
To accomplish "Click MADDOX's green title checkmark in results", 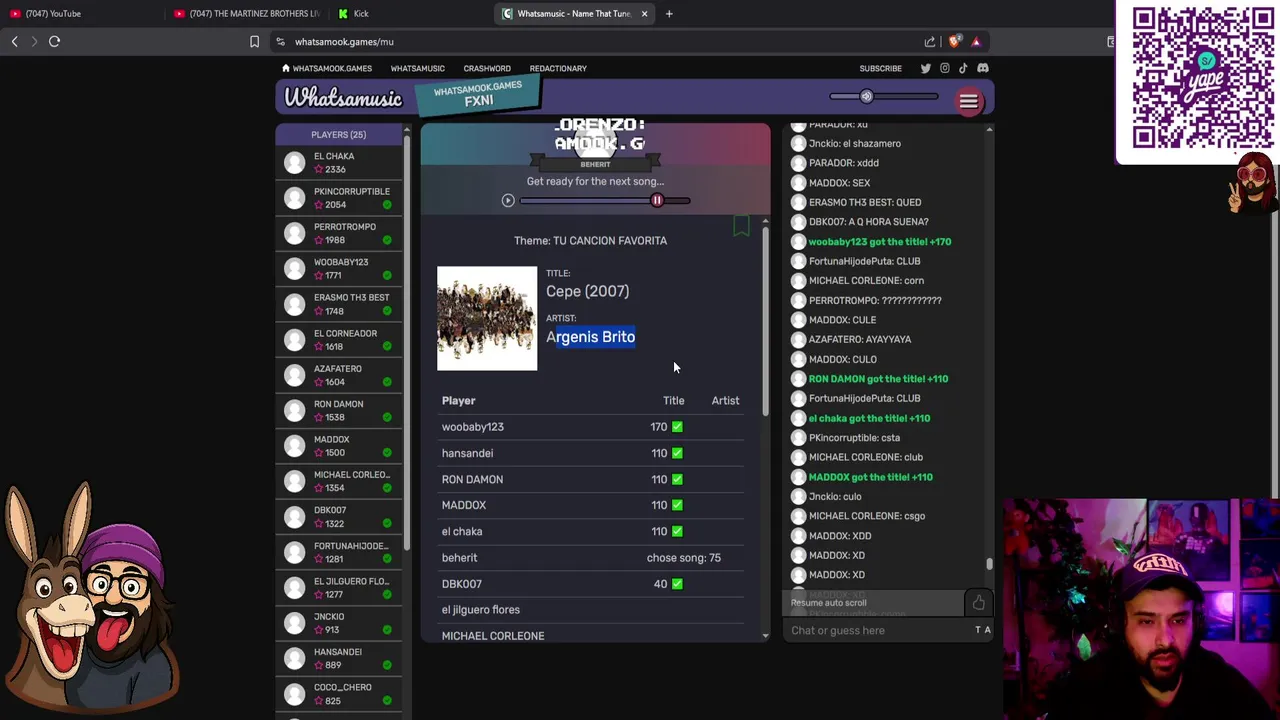I will (677, 505).
